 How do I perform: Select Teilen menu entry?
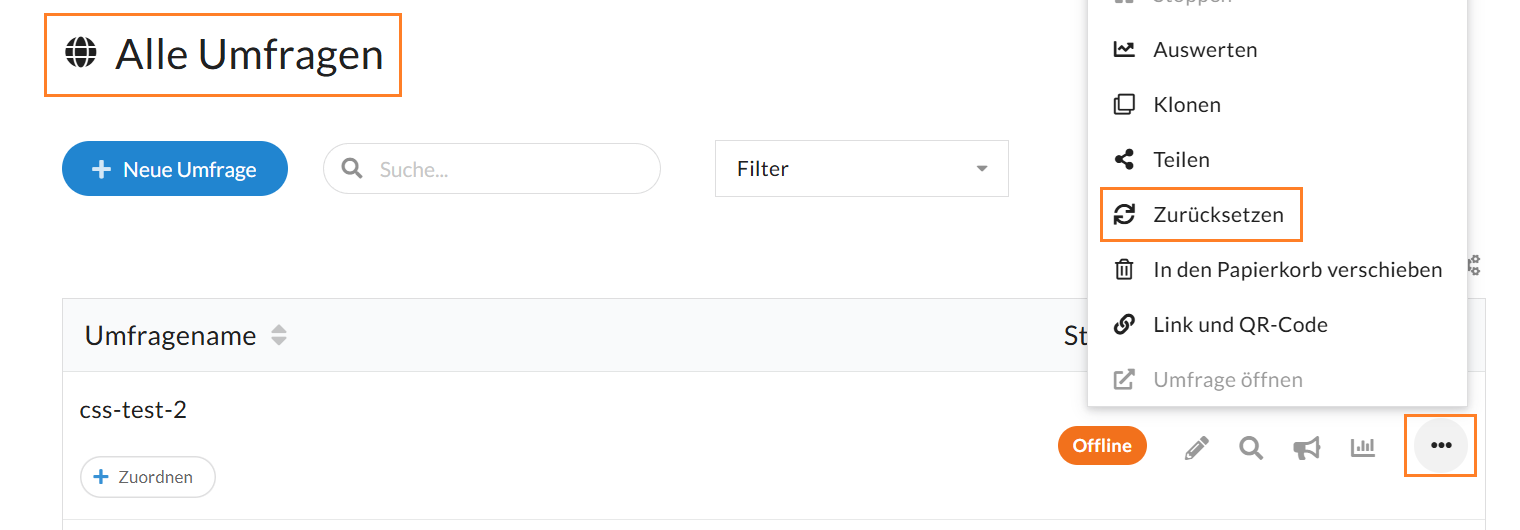[1181, 159]
